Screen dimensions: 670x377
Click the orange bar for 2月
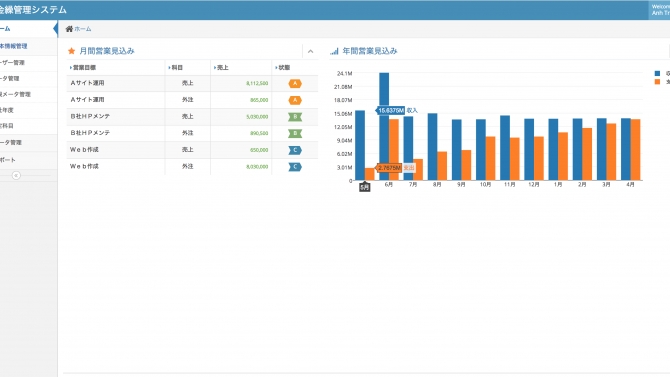pos(587,154)
